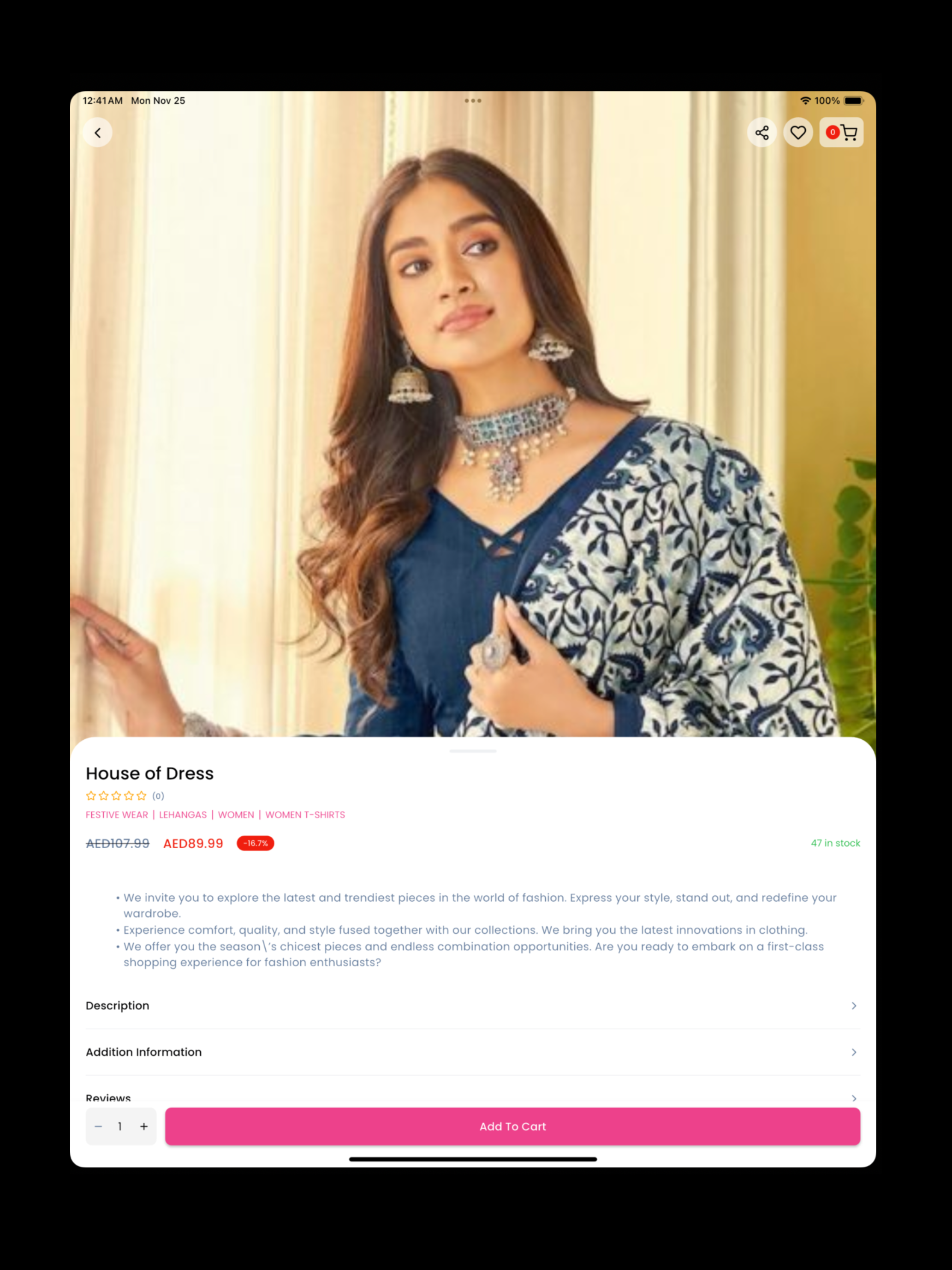Open the LEHANGAS category link
Image resolution: width=952 pixels, height=1270 pixels.
183,815
